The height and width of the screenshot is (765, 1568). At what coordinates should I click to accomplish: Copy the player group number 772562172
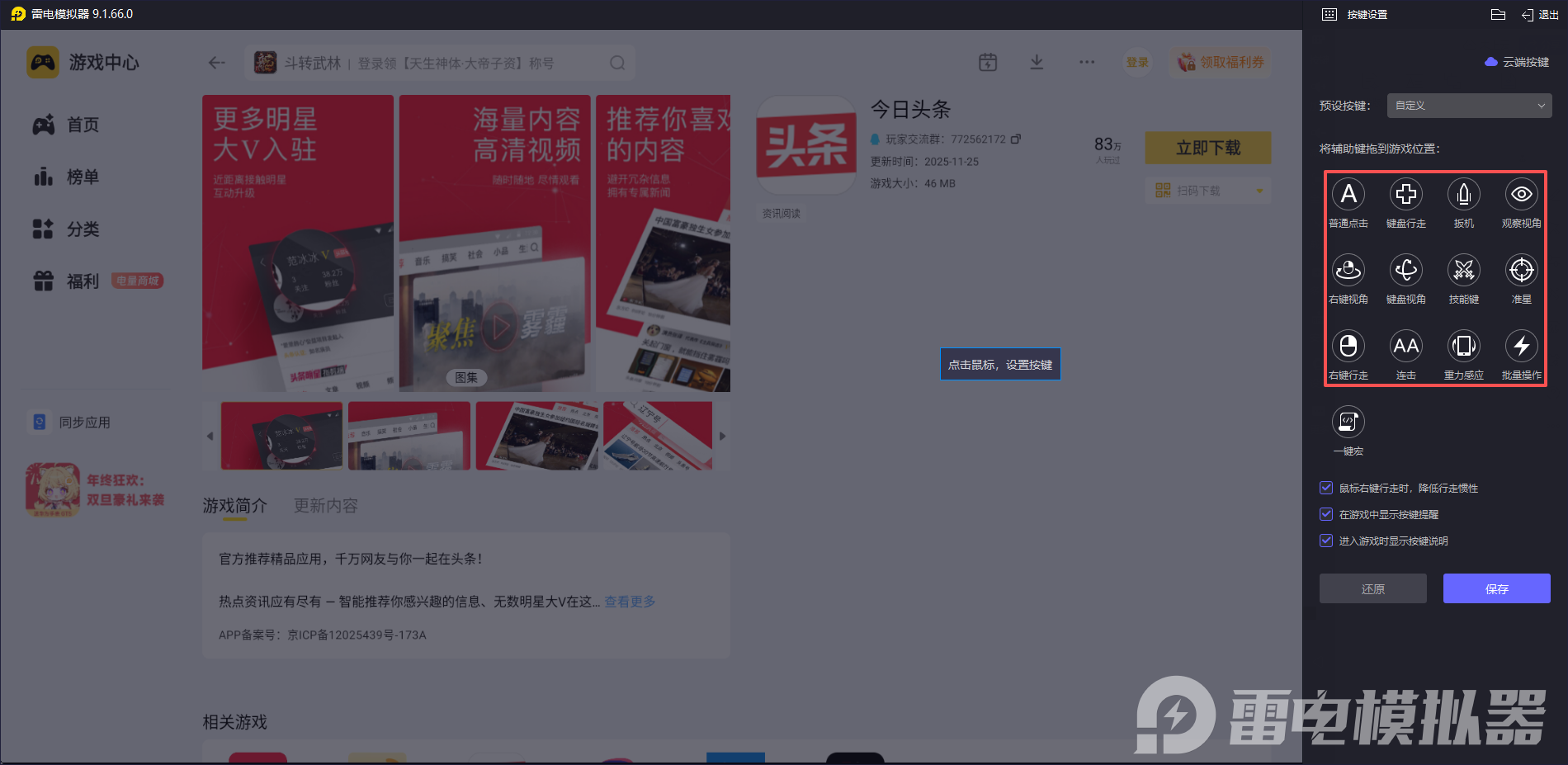click(1016, 139)
